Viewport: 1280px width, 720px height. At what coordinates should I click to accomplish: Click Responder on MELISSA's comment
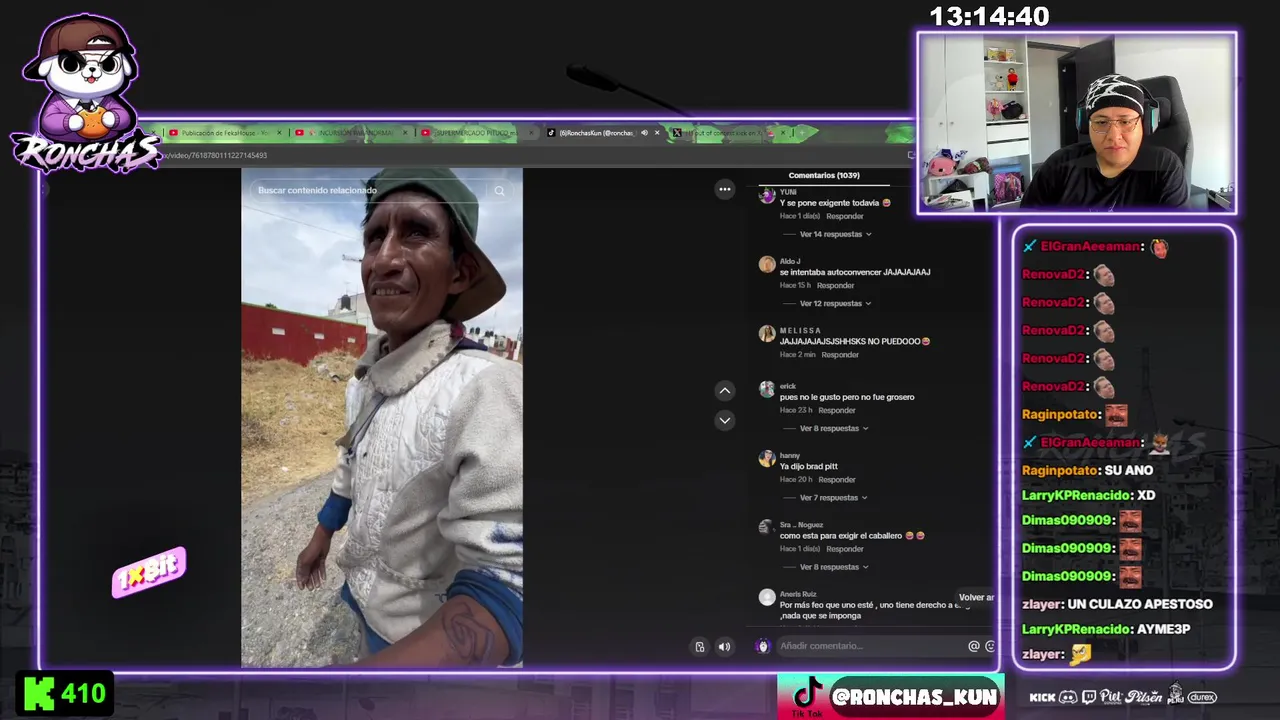point(840,354)
